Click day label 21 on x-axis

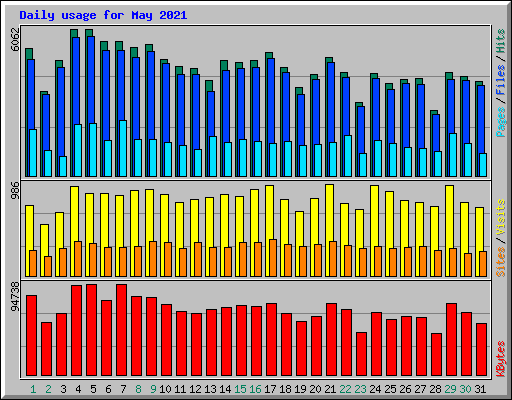click(330, 389)
